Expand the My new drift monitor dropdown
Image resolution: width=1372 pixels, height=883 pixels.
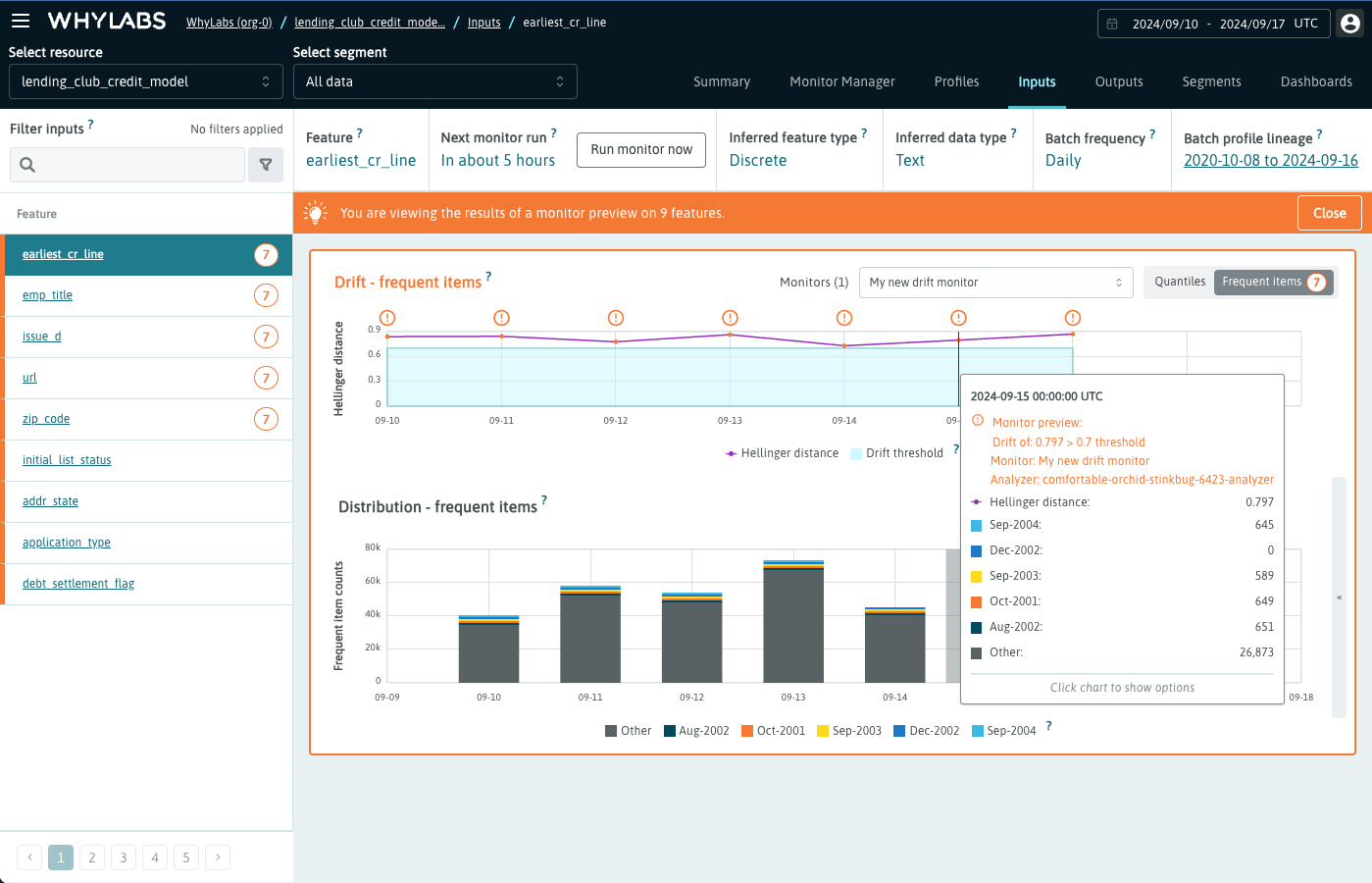pyautogui.click(x=995, y=283)
